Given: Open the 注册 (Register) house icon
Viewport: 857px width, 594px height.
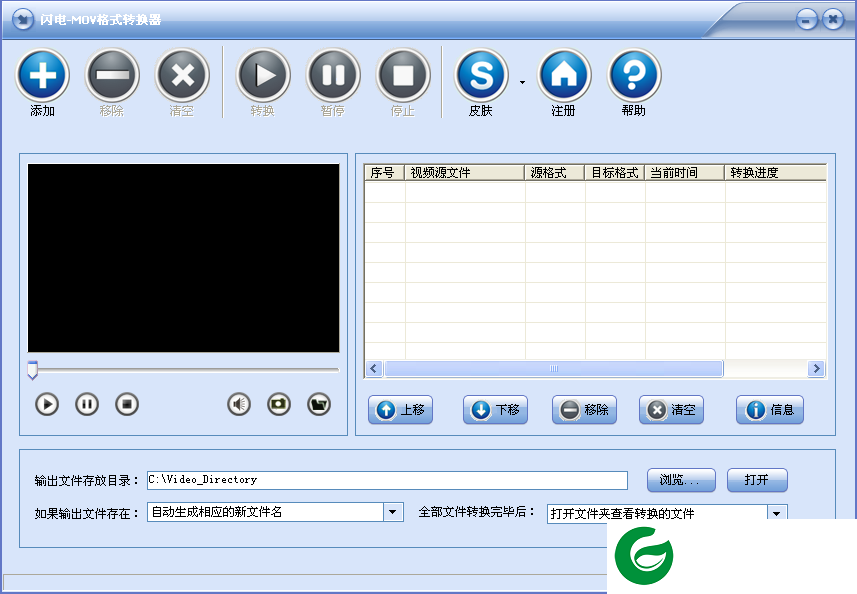Looking at the screenshot, I should [564, 75].
